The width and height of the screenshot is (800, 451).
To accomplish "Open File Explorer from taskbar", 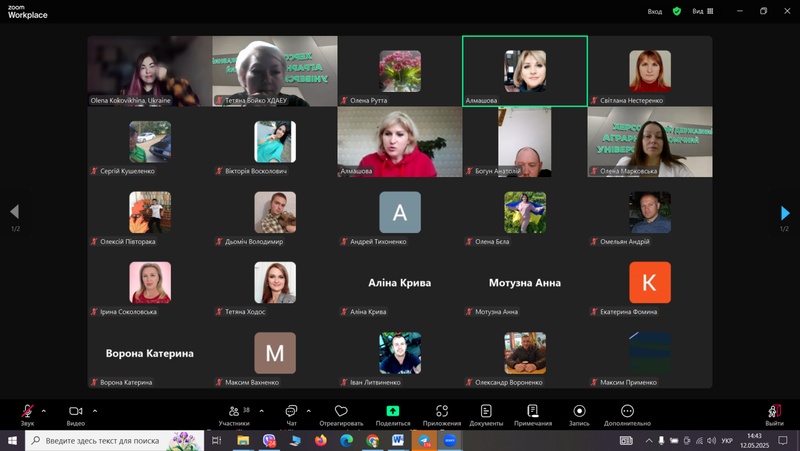I will pos(243,440).
